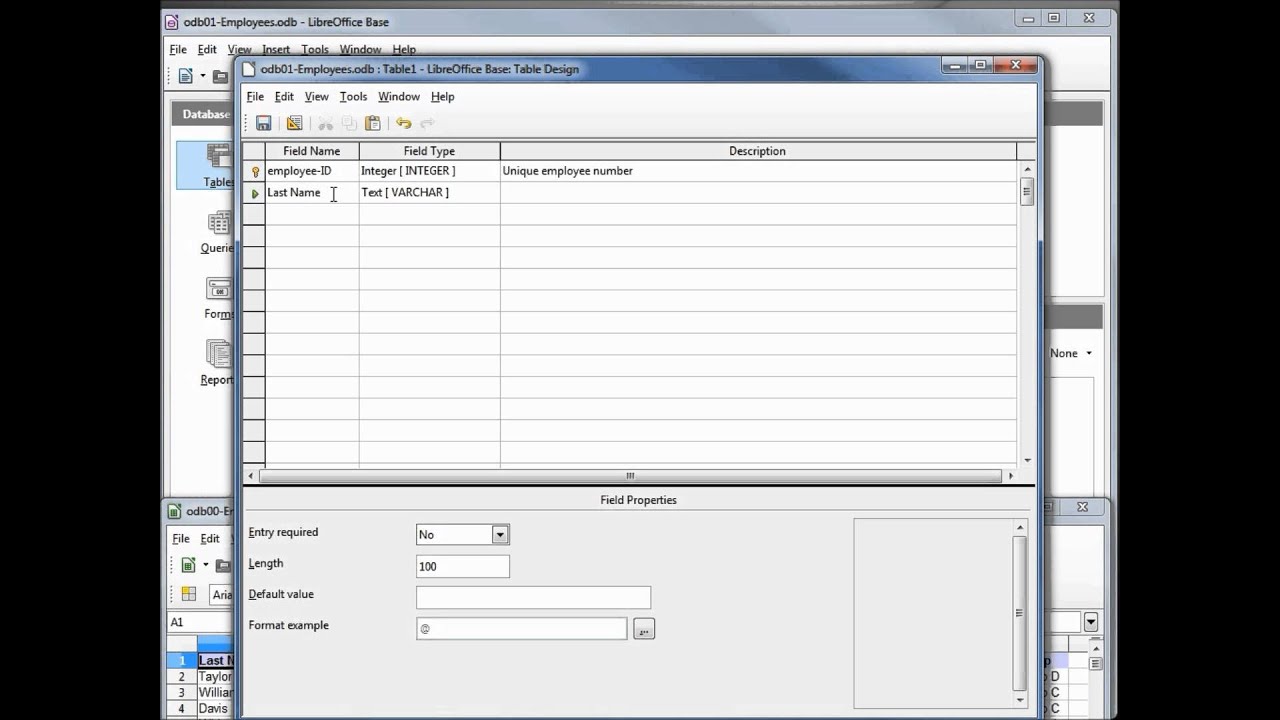
Task: Click the Redo arrow in Table Design toolbar
Action: click(427, 123)
